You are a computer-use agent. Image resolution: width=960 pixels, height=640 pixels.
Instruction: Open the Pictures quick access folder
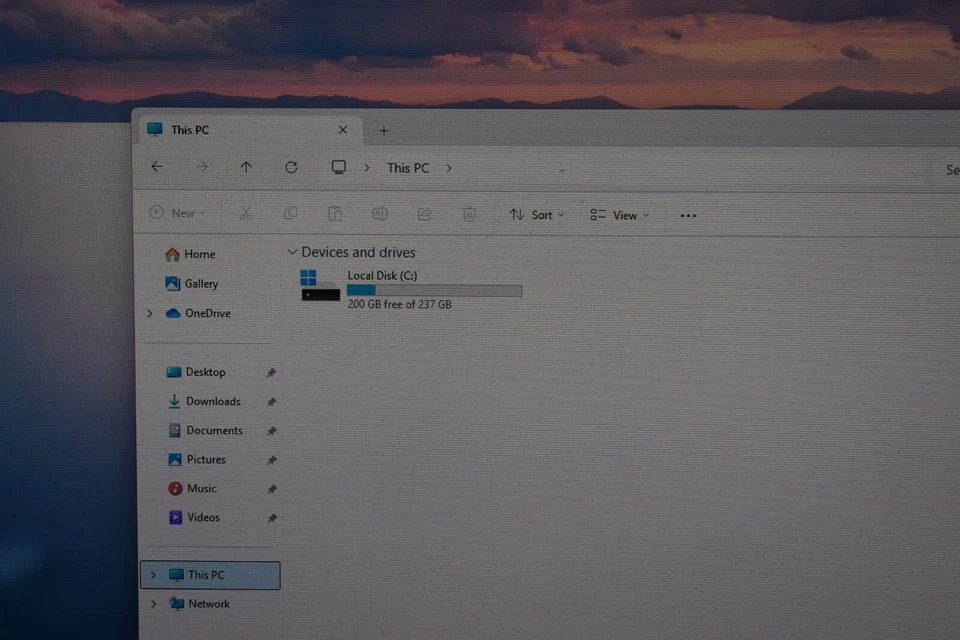click(197, 459)
